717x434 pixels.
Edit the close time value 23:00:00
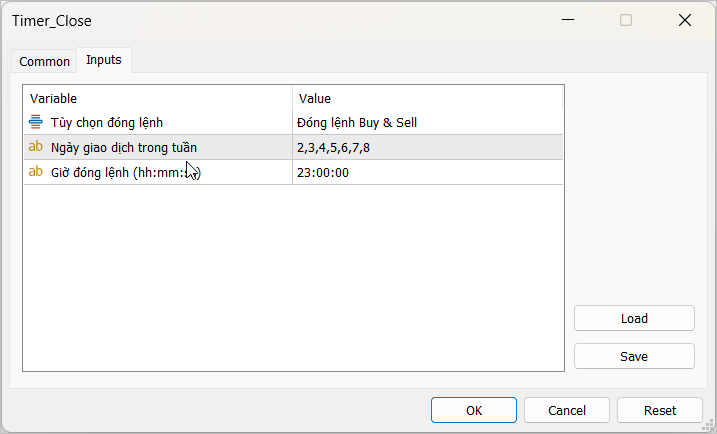(428, 172)
